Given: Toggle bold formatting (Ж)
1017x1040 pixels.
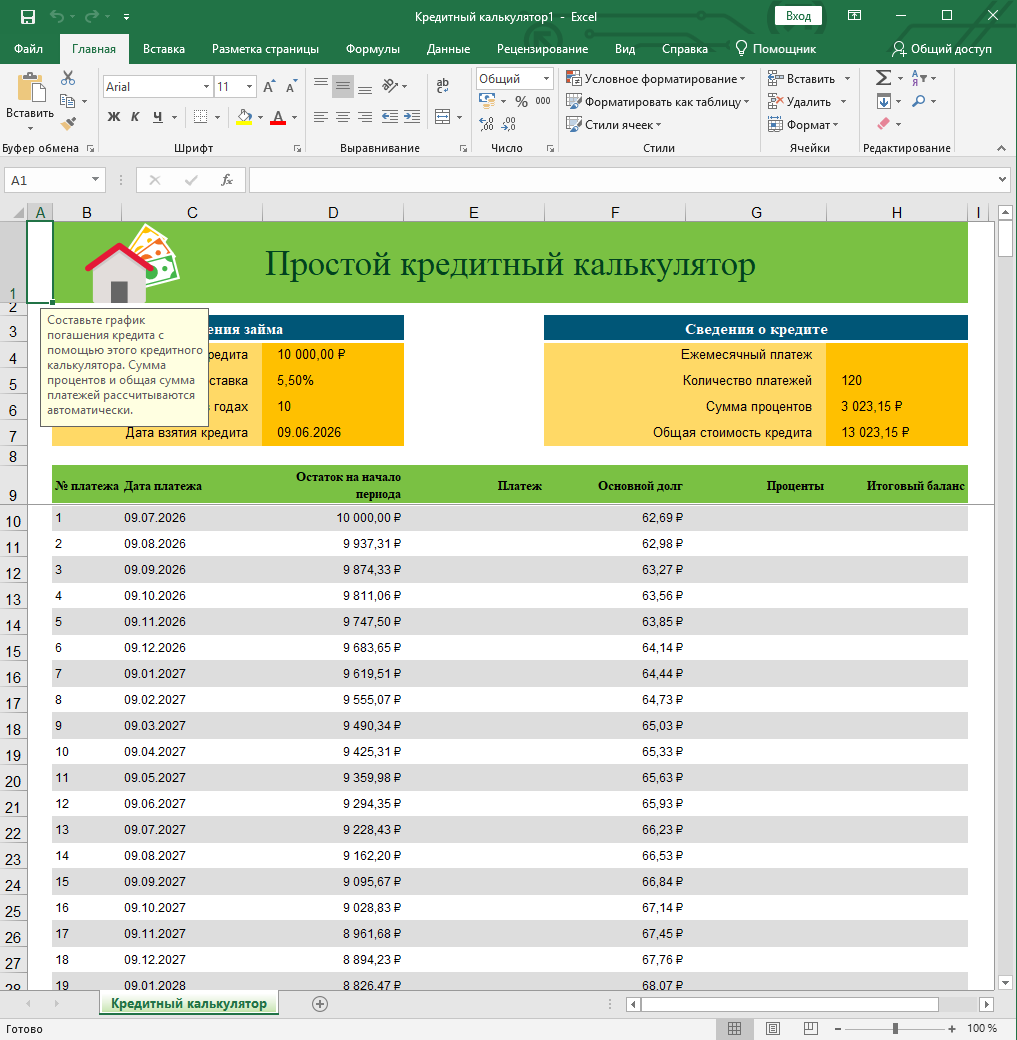Looking at the screenshot, I should coord(114,117).
